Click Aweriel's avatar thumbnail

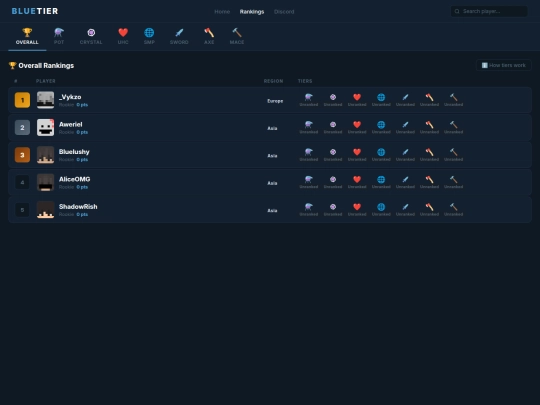[45, 127]
